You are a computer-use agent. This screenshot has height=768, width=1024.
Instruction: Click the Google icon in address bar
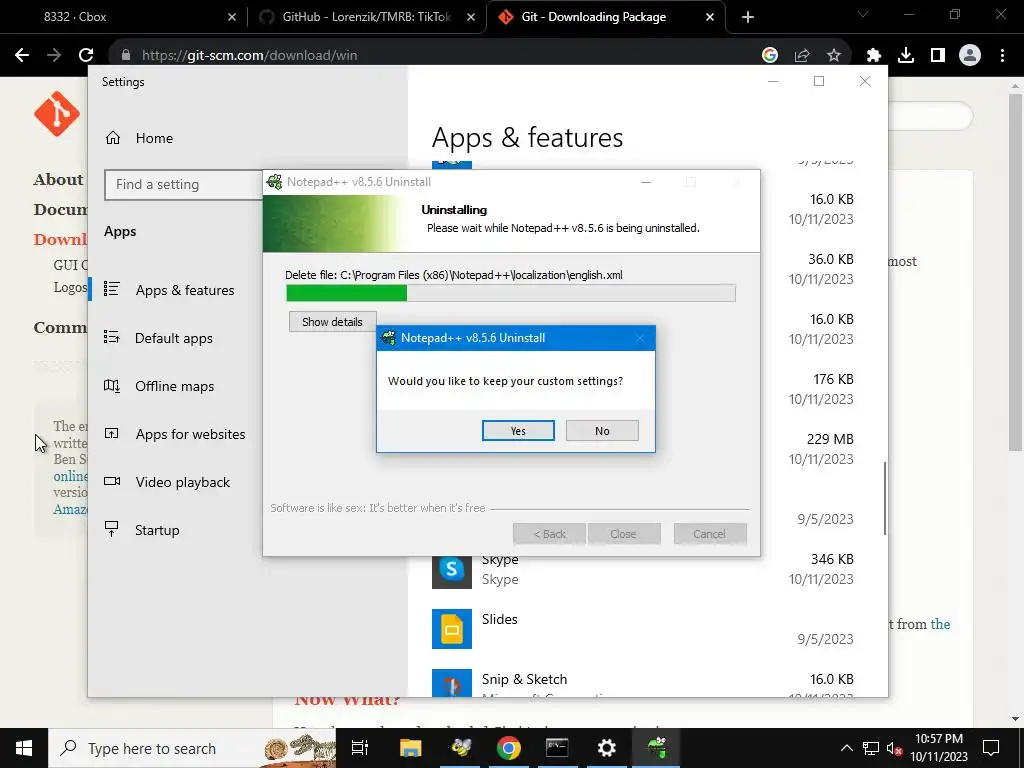point(770,56)
